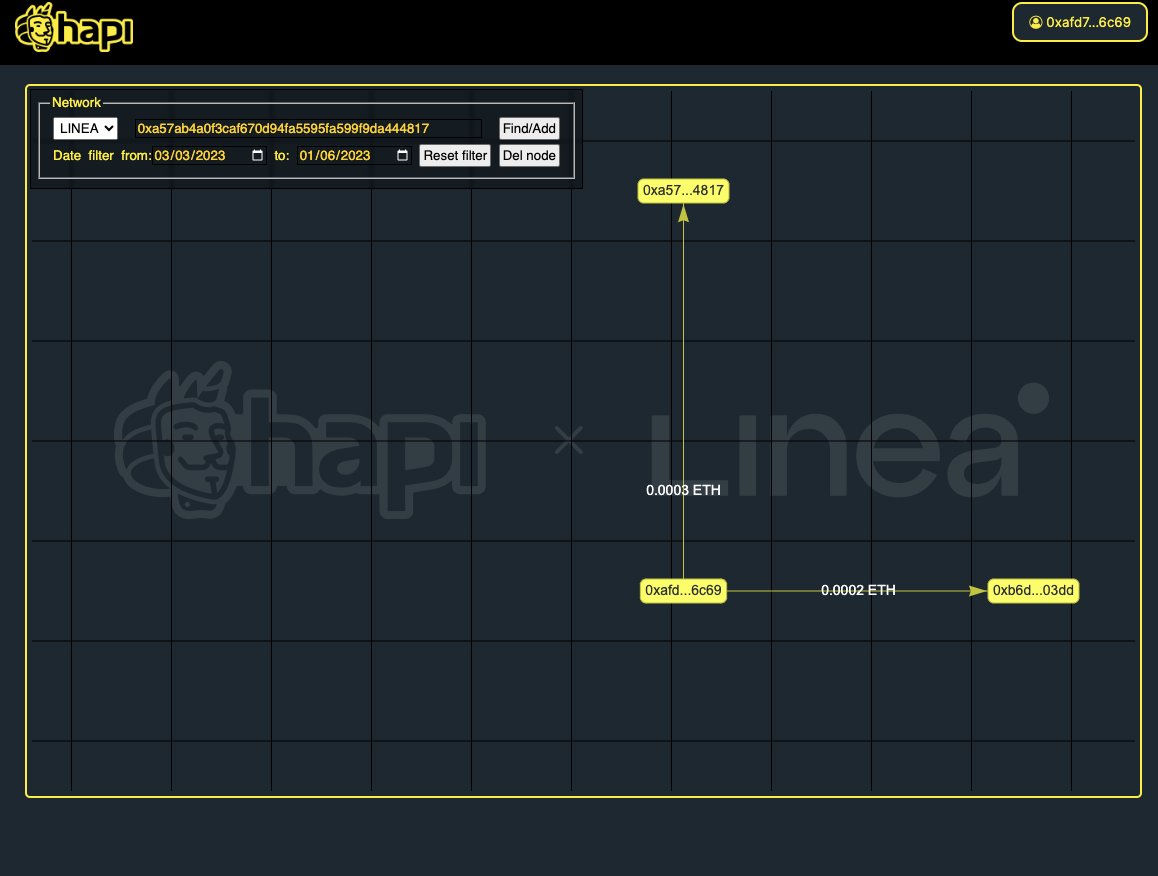Click the 0.0003 ETH edge label
The image size is (1158, 876).
683,490
